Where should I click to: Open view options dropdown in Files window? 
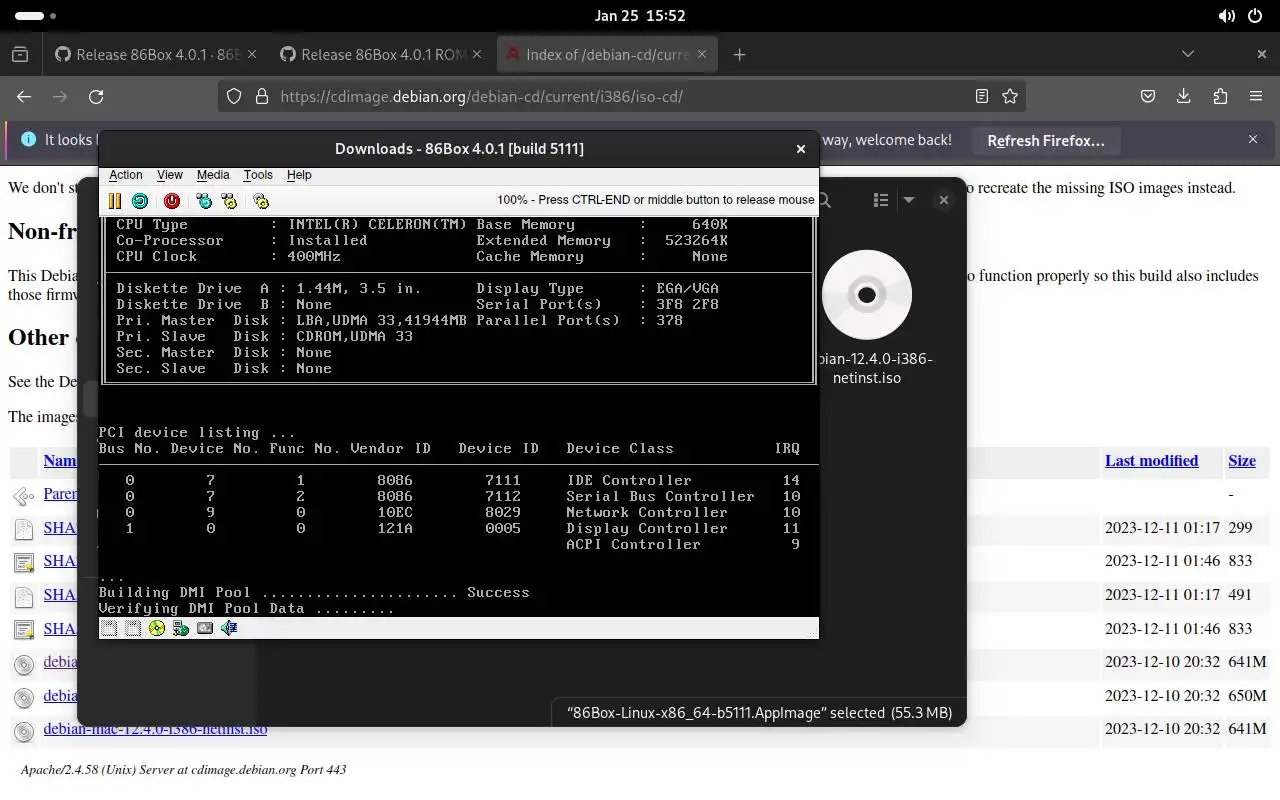pos(909,200)
